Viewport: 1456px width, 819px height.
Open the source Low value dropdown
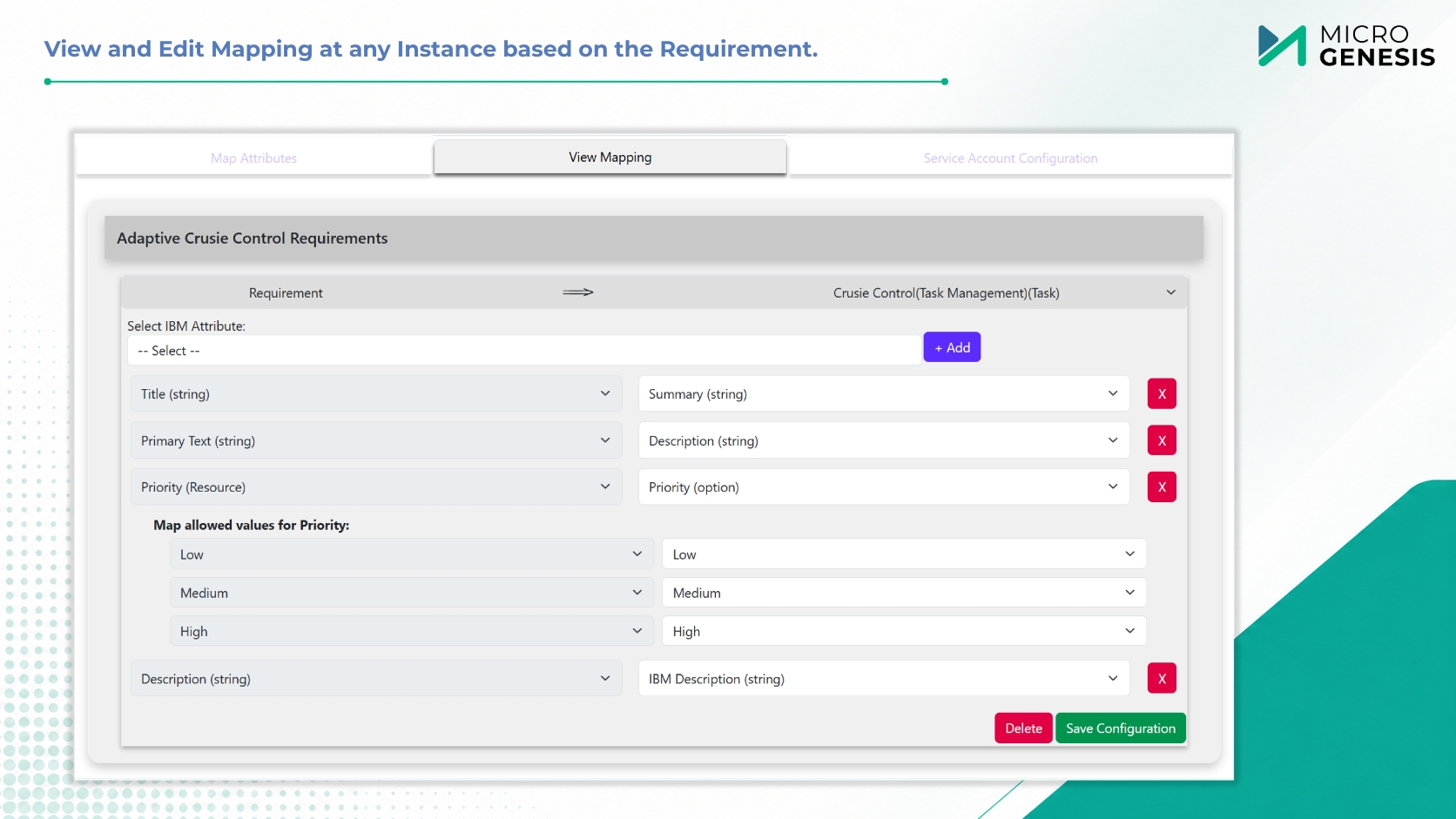[411, 554]
